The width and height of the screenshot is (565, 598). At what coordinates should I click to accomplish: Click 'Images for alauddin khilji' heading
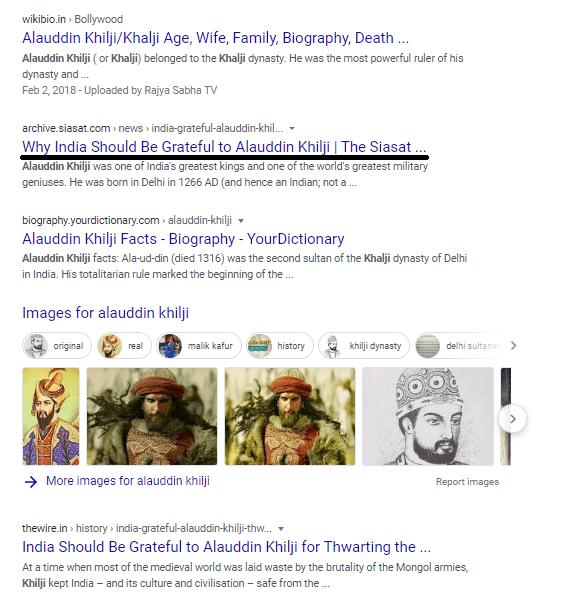[x=105, y=313]
